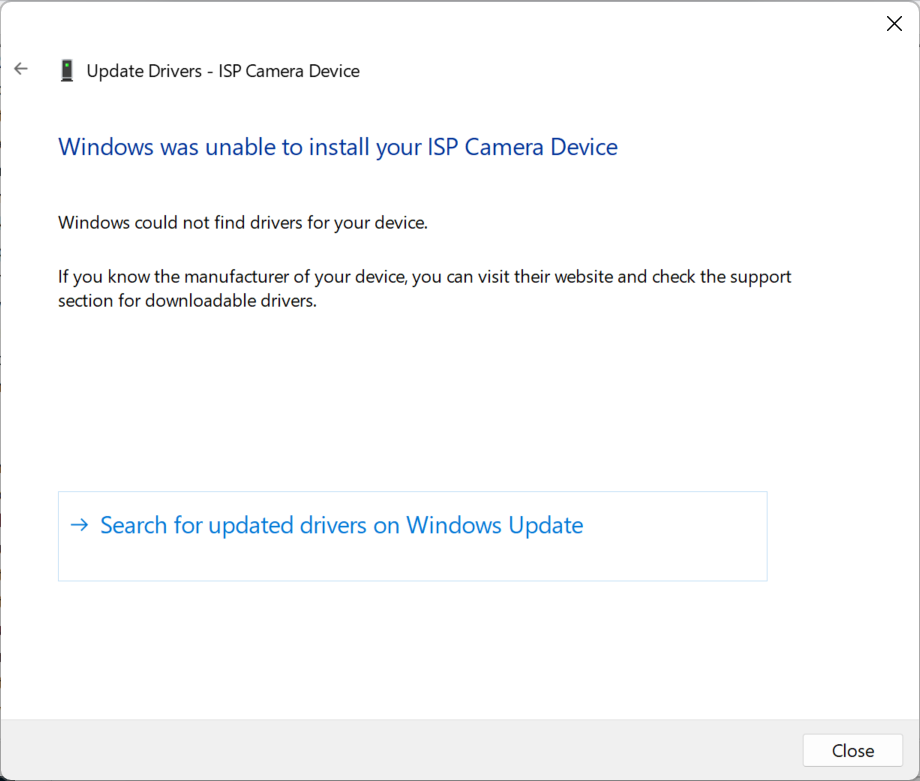The image size is (920, 781).
Task: Click the back arrow in the header
Action: point(21,70)
